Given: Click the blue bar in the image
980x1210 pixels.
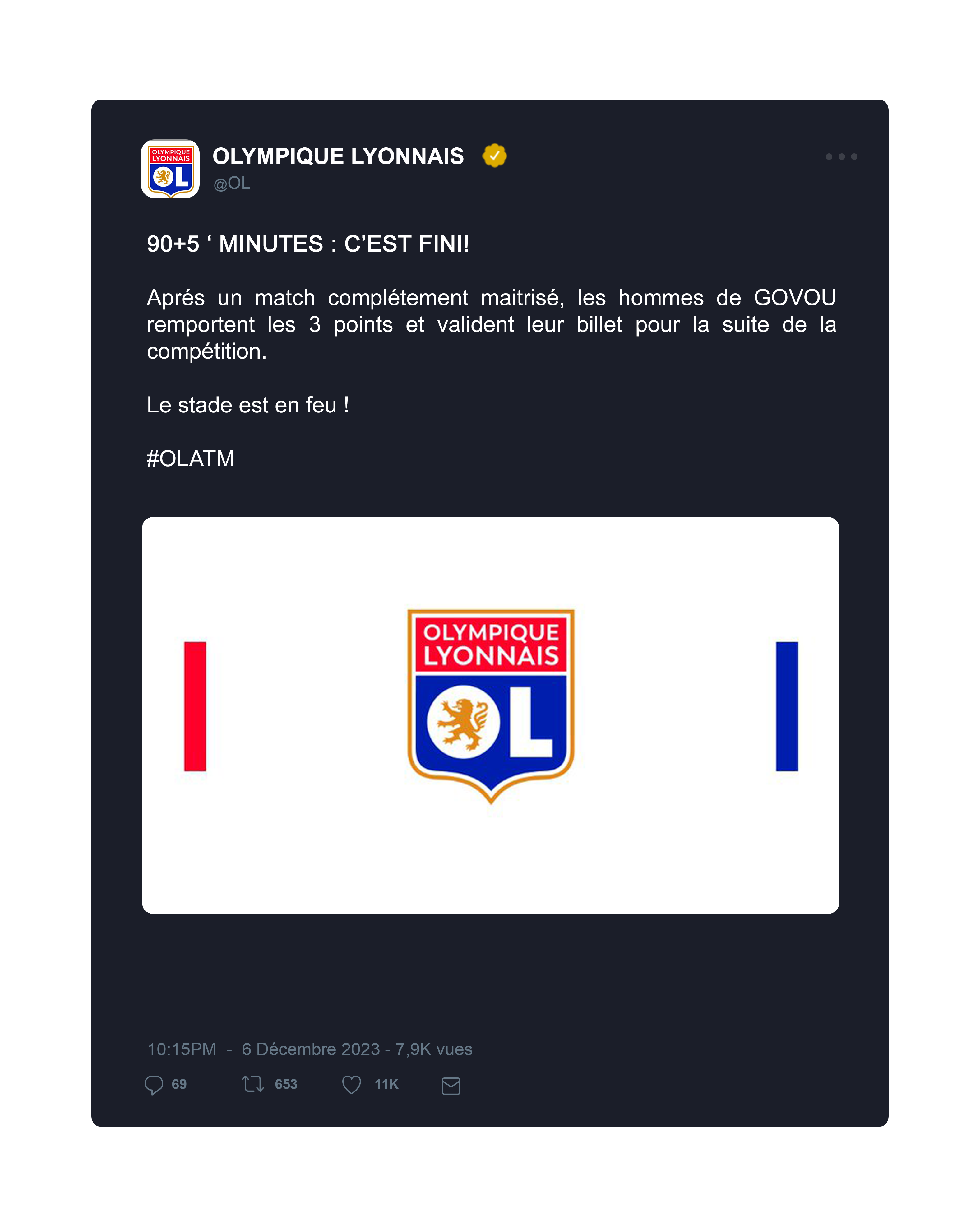Looking at the screenshot, I should point(786,706).
